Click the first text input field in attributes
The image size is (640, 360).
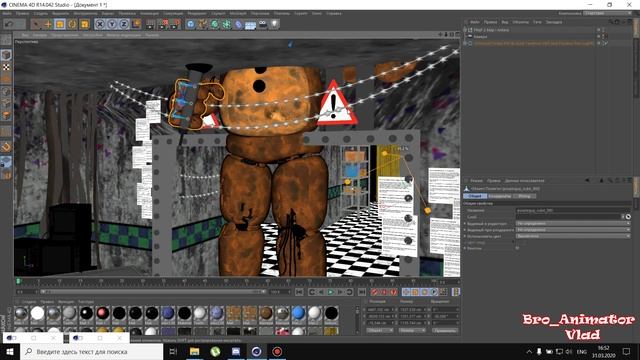pos(573,211)
